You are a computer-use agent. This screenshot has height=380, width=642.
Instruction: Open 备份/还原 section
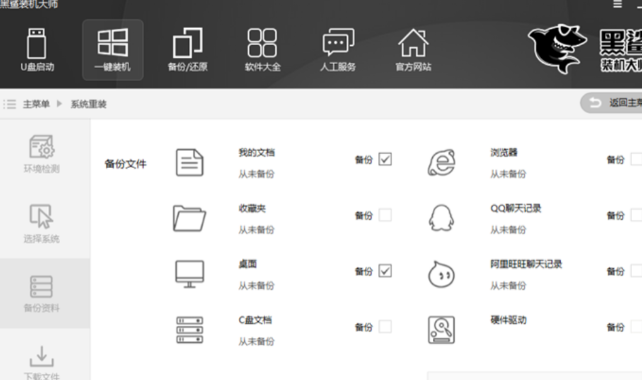tap(188, 50)
